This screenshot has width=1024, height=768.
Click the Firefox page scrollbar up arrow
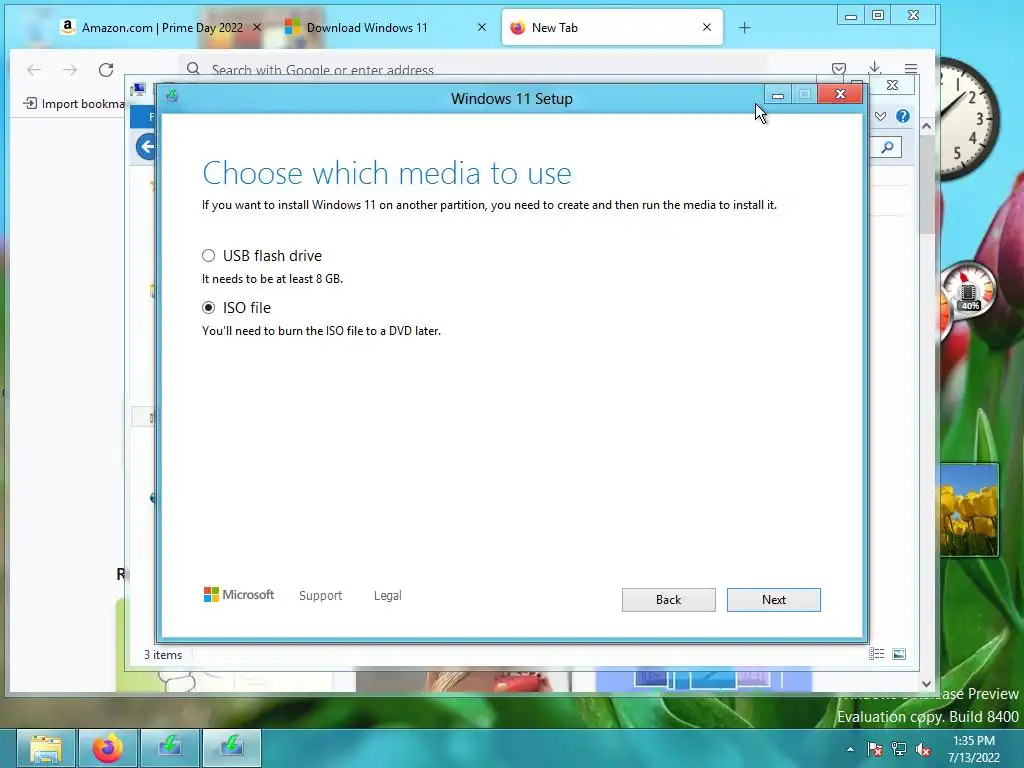pyautogui.click(x=926, y=127)
